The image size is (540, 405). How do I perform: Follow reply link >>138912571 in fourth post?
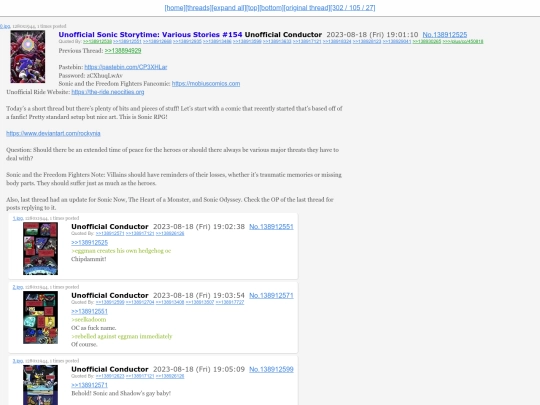[90, 385]
